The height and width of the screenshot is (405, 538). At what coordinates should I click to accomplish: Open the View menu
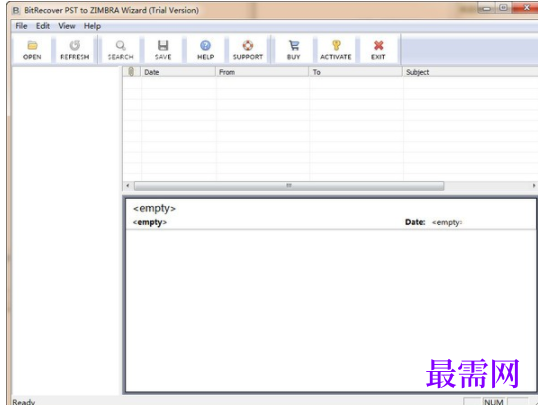coord(67,26)
